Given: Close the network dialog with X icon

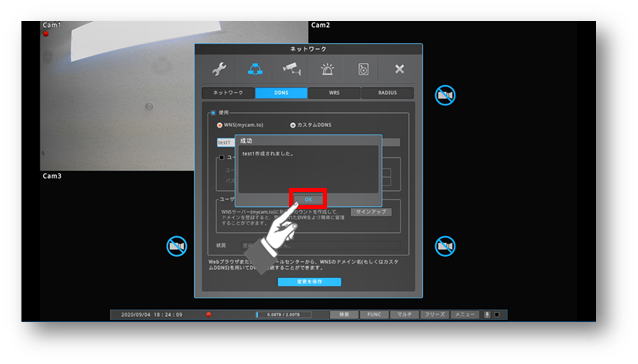Looking at the screenshot, I should tap(399, 69).
